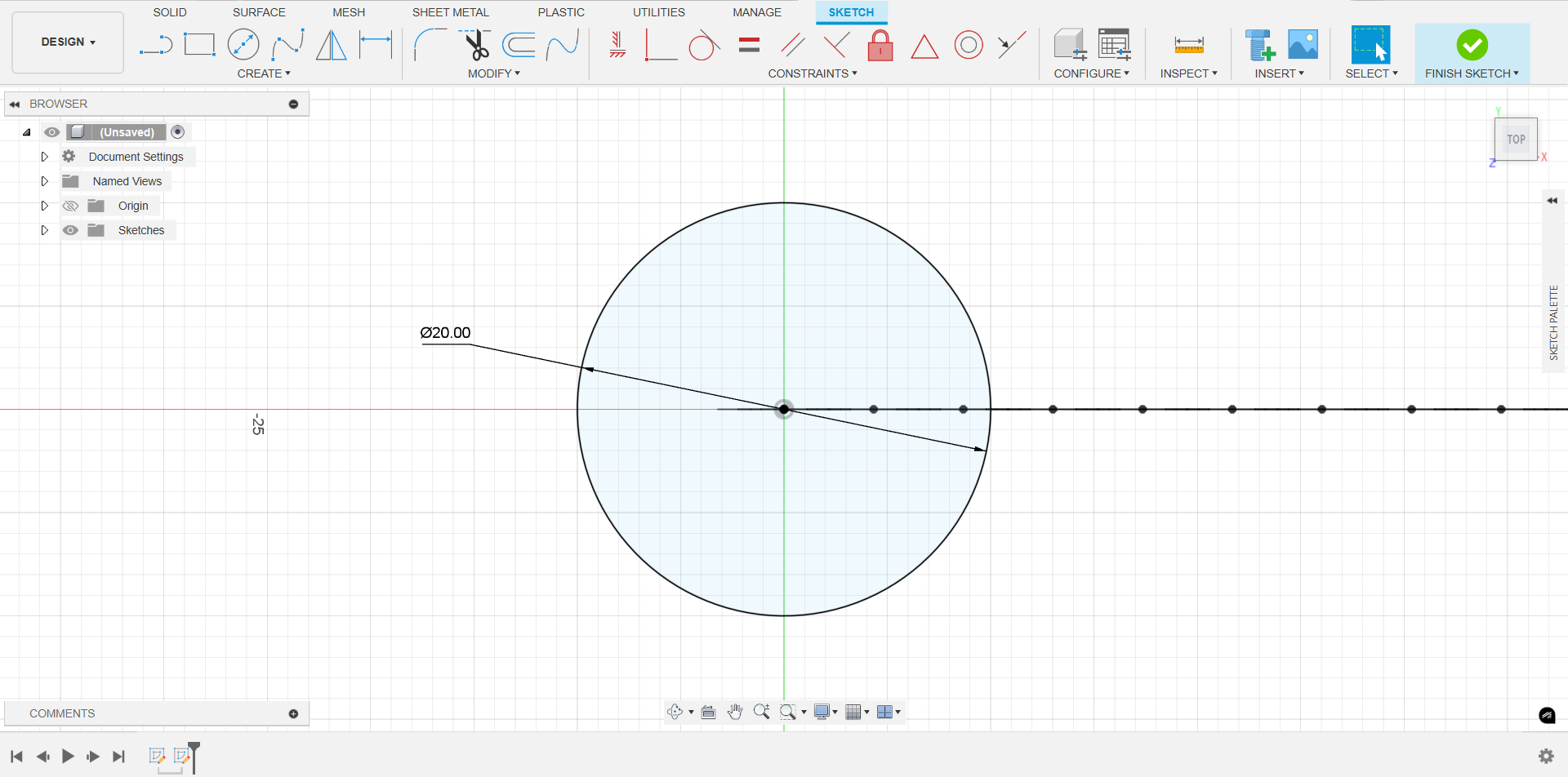Select the Measure tool
The image size is (1568, 777).
pos(1189,45)
